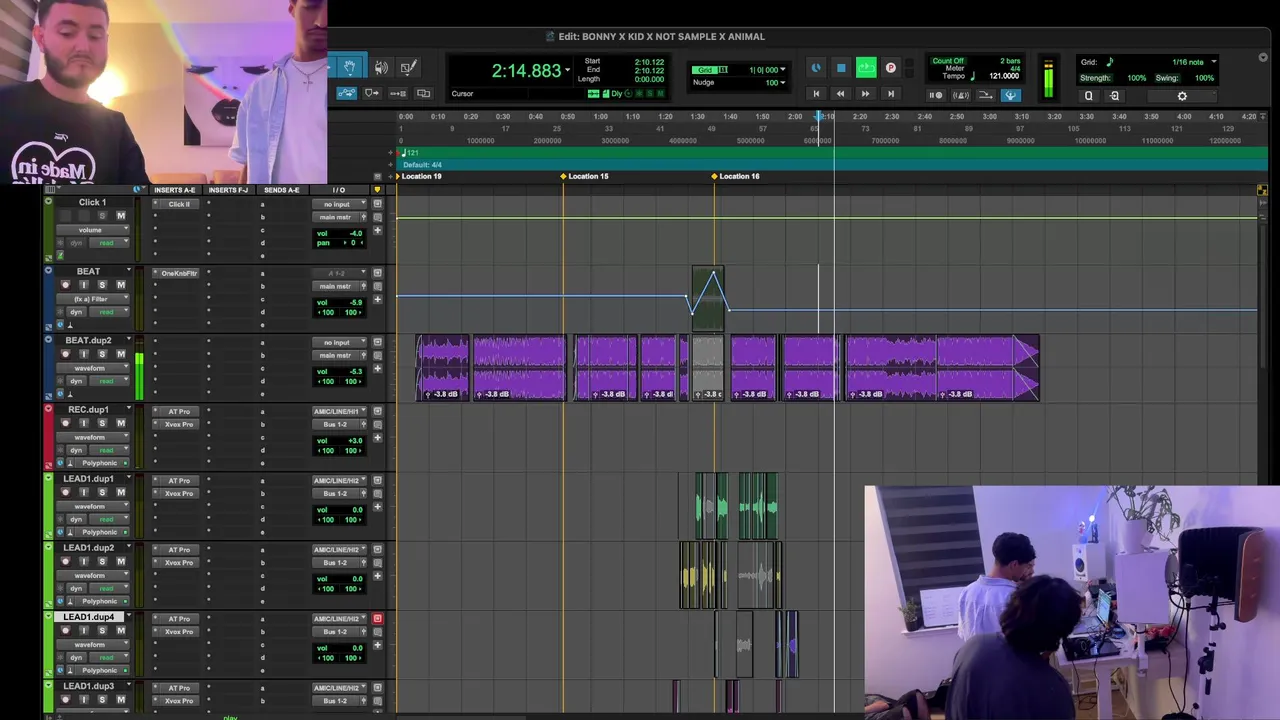The height and width of the screenshot is (720, 1280).
Task: Click the Stop transport button
Action: tap(841, 68)
